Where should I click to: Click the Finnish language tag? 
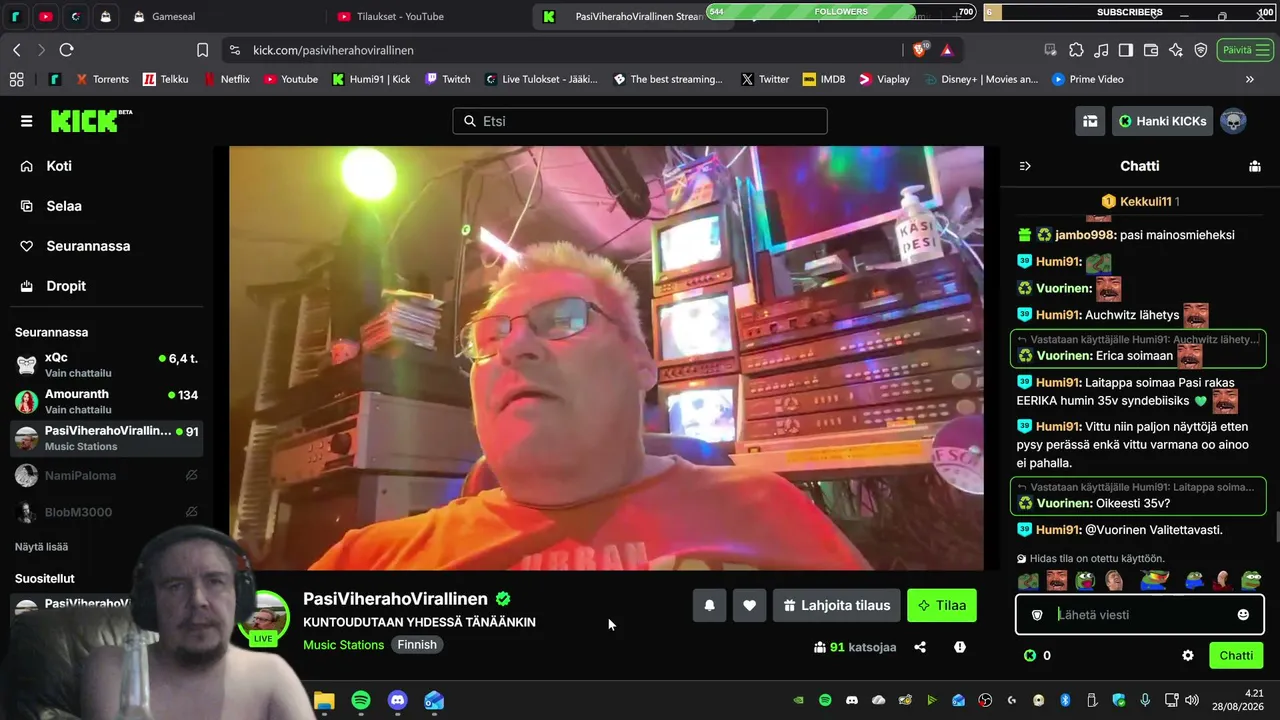417,645
